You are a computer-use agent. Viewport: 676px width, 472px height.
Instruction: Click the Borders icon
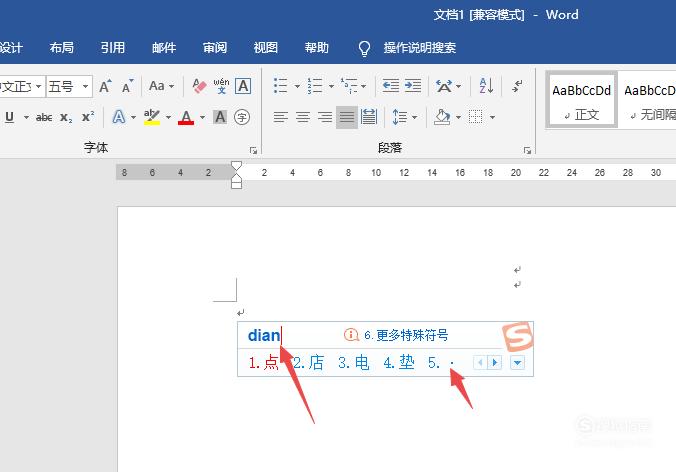point(476,117)
